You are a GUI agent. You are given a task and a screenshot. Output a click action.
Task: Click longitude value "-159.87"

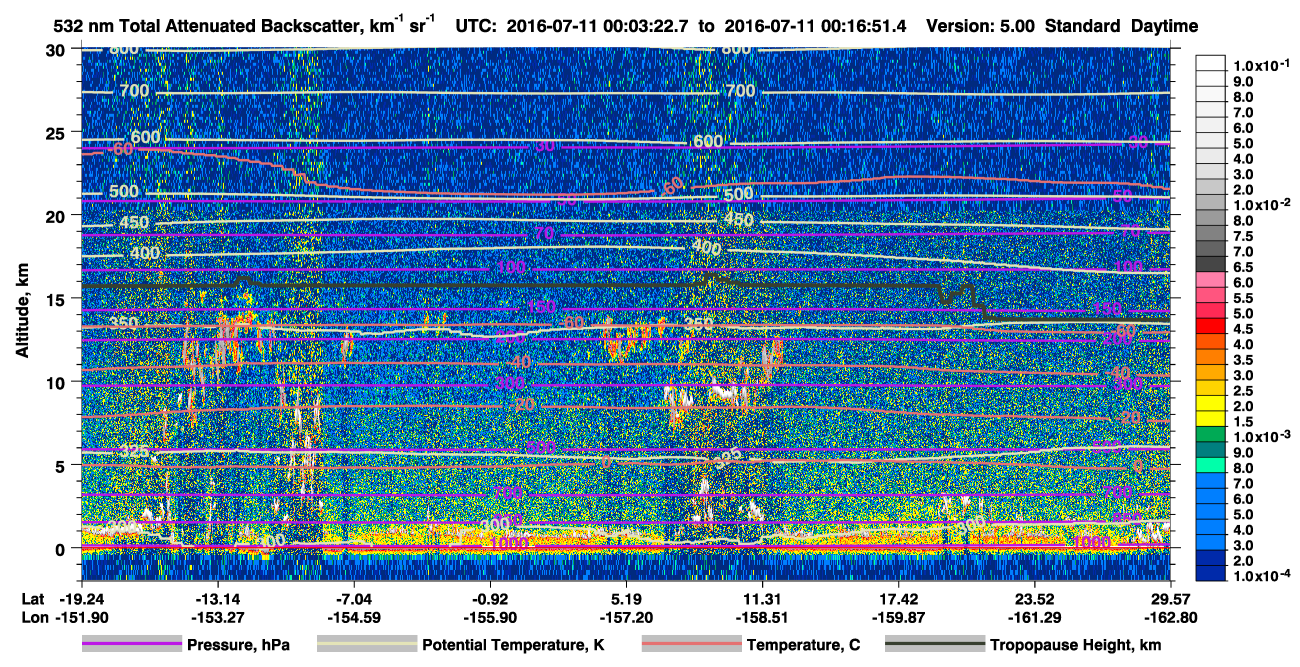899,617
